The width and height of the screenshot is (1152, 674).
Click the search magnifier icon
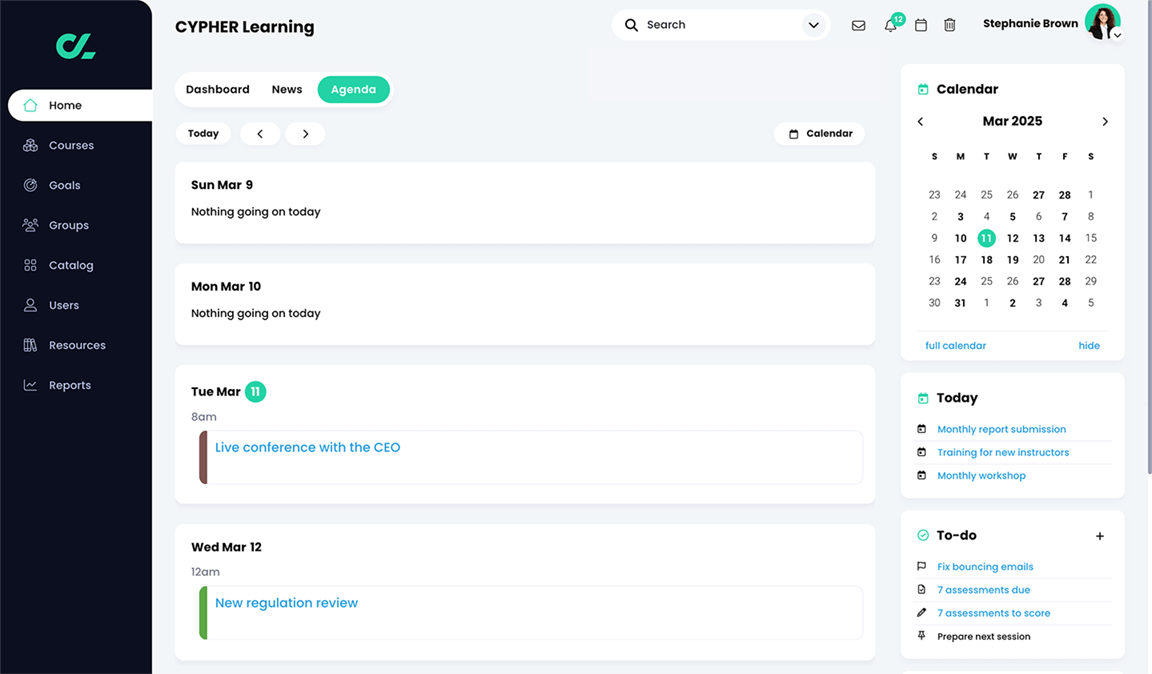pyautogui.click(x=631, y=25)
